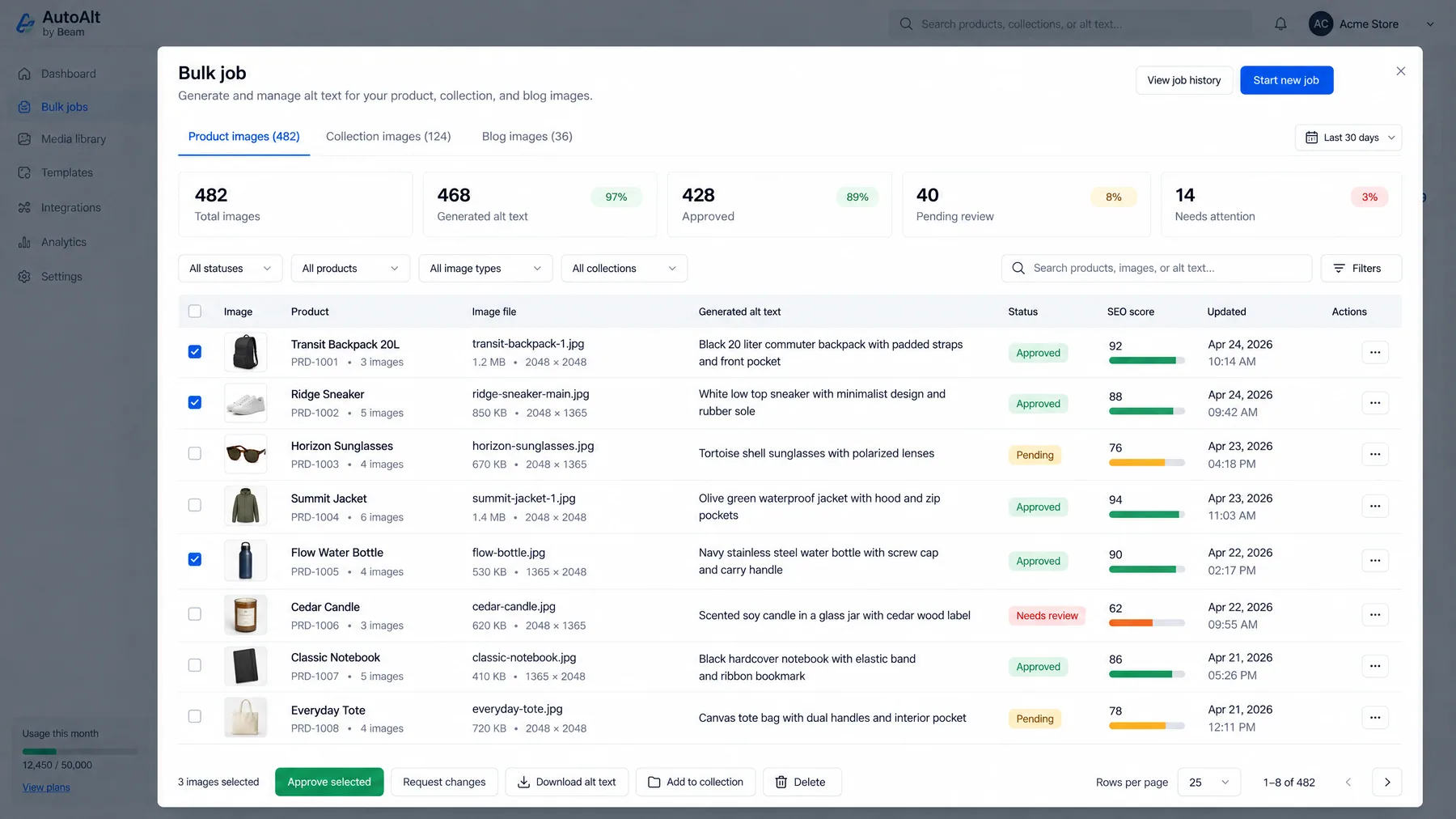
Task: Open actions menu for Summit Jacket
Action: click(x=1375, y=507)
